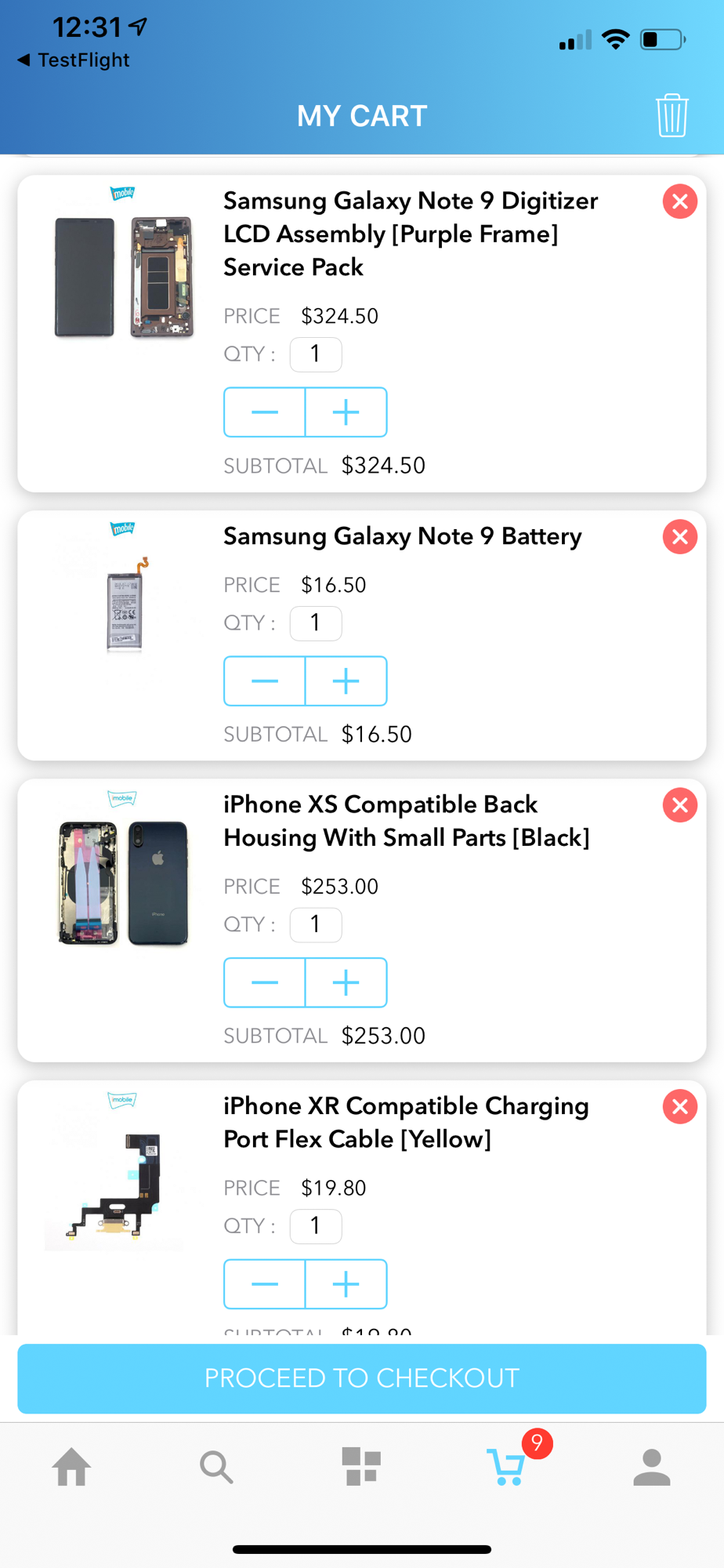
Task: Edit quantity field for Note 9 Battery
Action: click(316, 623)
